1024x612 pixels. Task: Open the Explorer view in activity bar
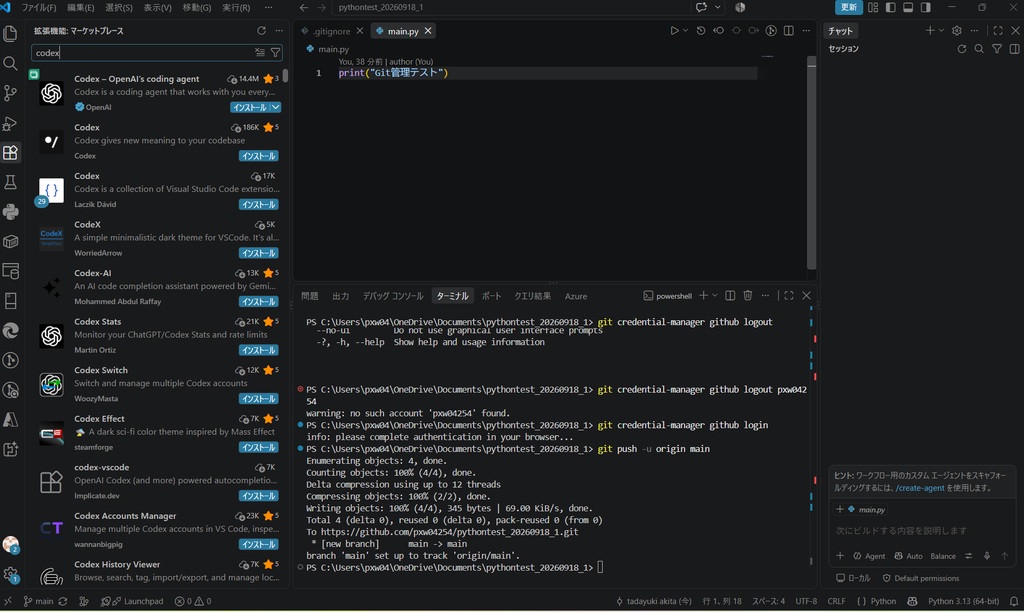(10, 33)
